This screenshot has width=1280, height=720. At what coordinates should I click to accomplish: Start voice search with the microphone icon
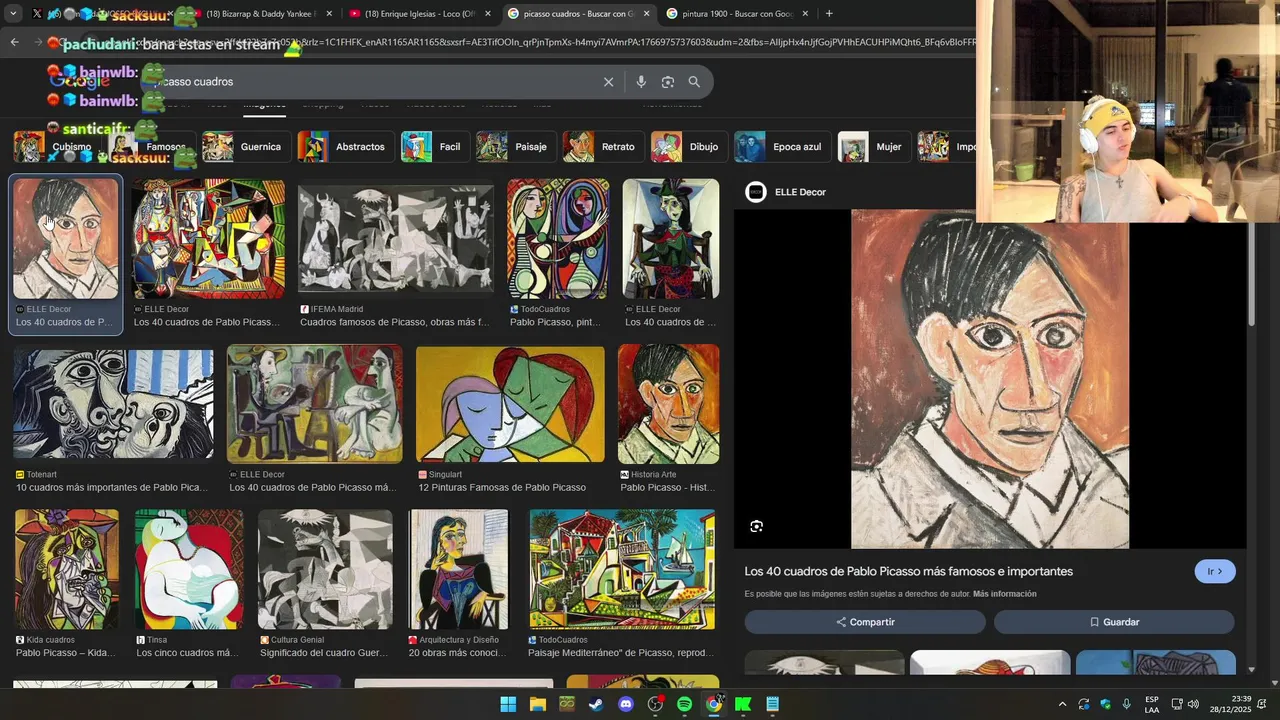click(641, 82)
